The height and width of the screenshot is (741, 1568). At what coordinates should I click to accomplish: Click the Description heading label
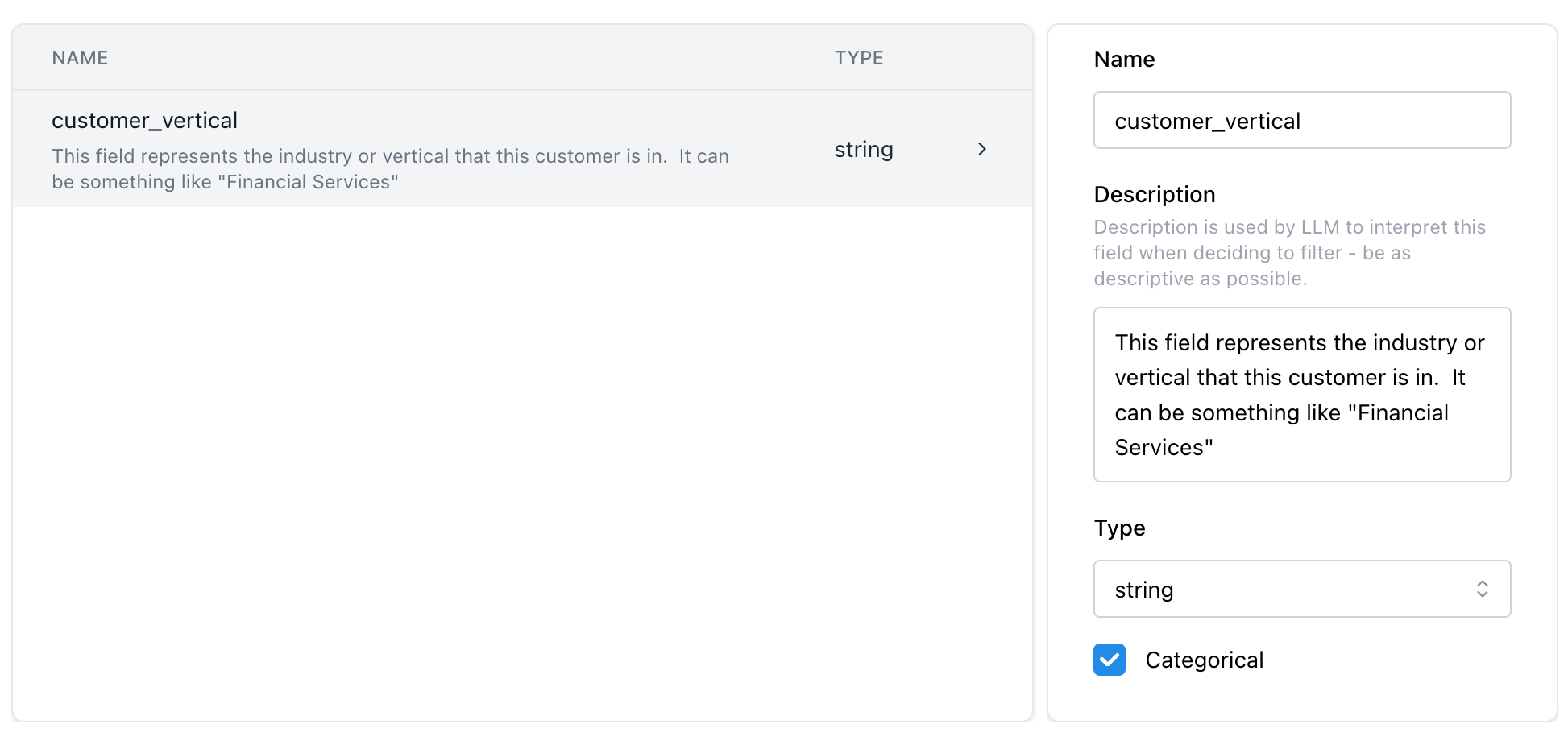pos(1154,194)
